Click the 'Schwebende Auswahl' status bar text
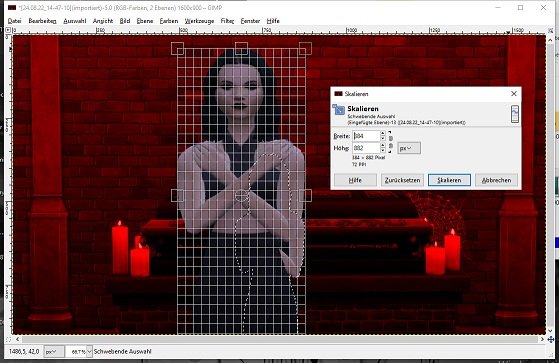This screenshot has width=559, height=363. pos(123,352)
